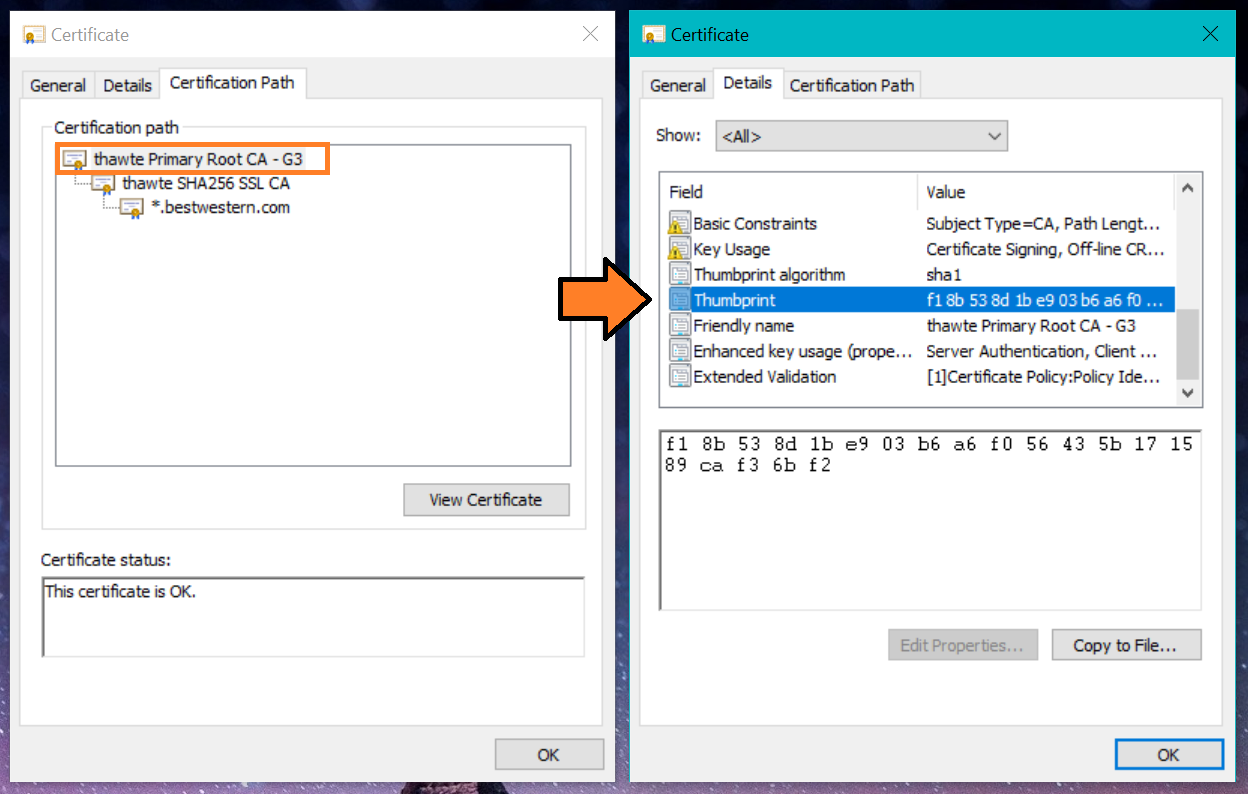Select the Thumbprint algorithm row label

coord(769,274)
